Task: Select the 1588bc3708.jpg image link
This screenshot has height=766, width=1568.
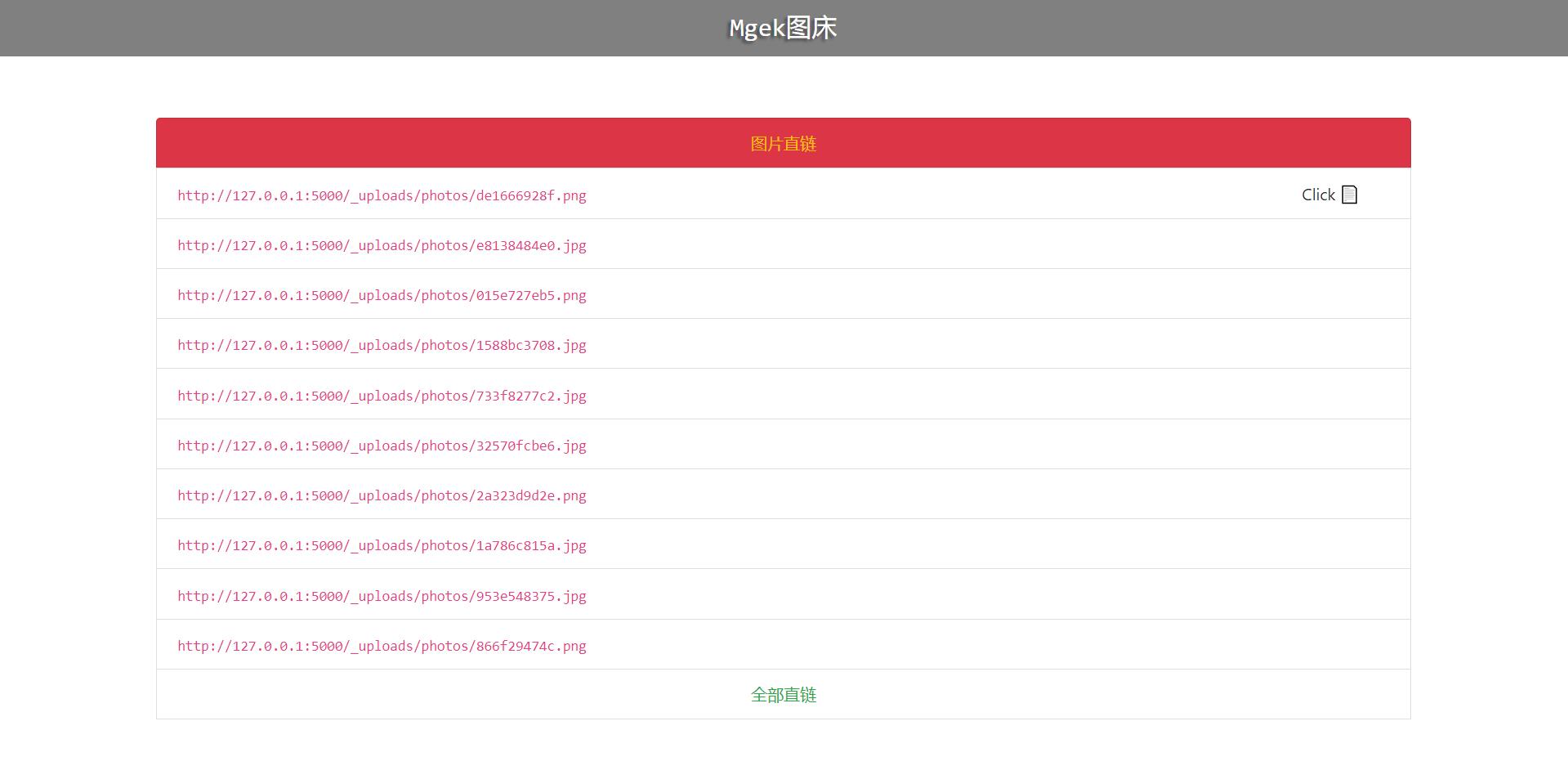Action: point(382,345)
